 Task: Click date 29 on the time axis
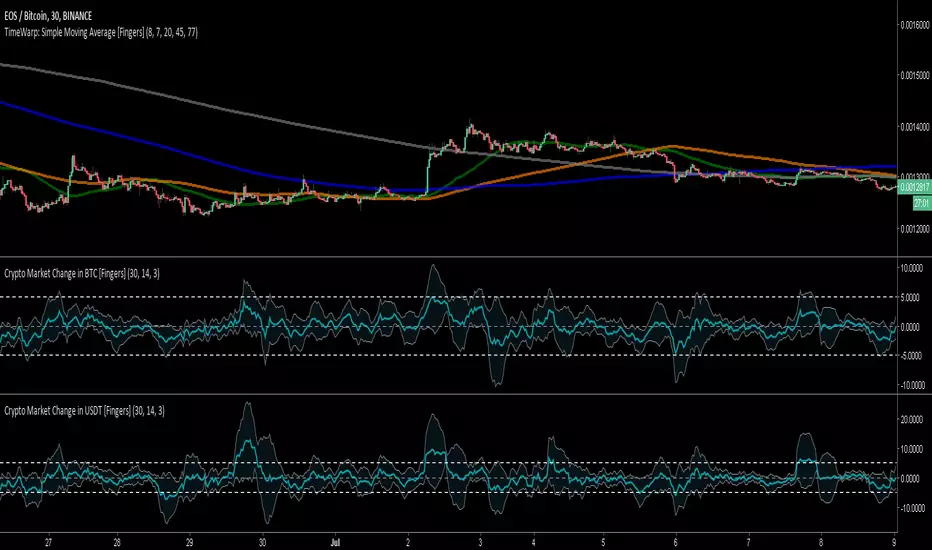pos(189,542)
